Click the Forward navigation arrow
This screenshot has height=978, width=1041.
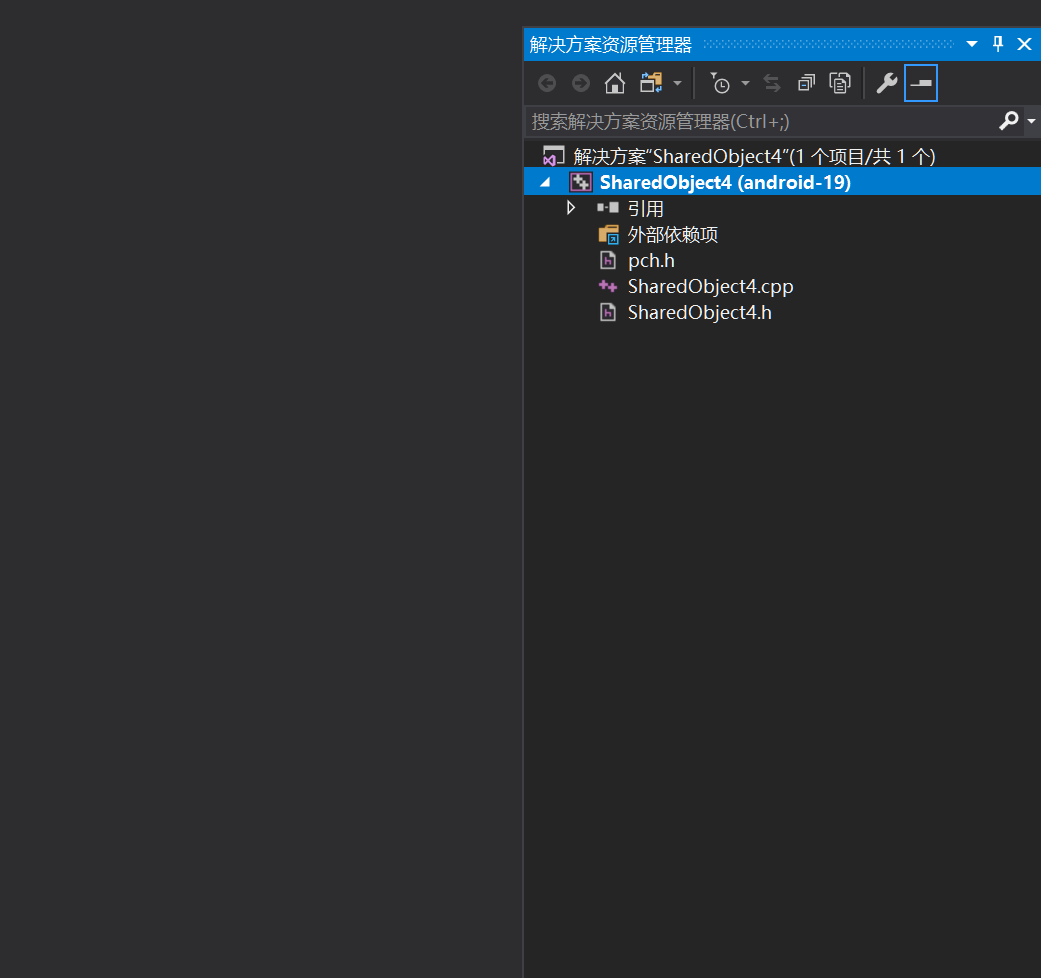pos(581,82)
